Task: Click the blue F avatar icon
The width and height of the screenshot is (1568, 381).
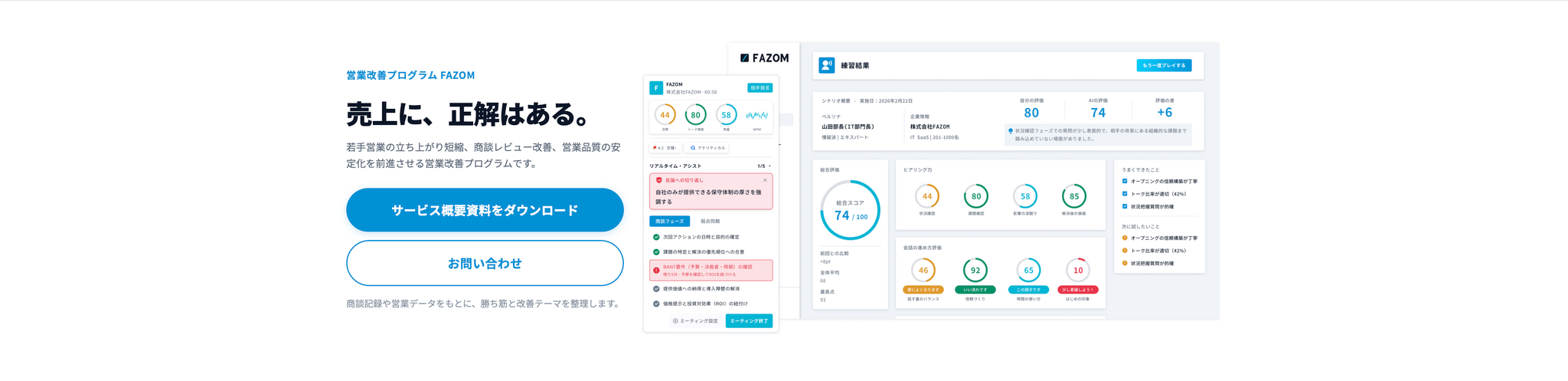Action: coord(656,88)
